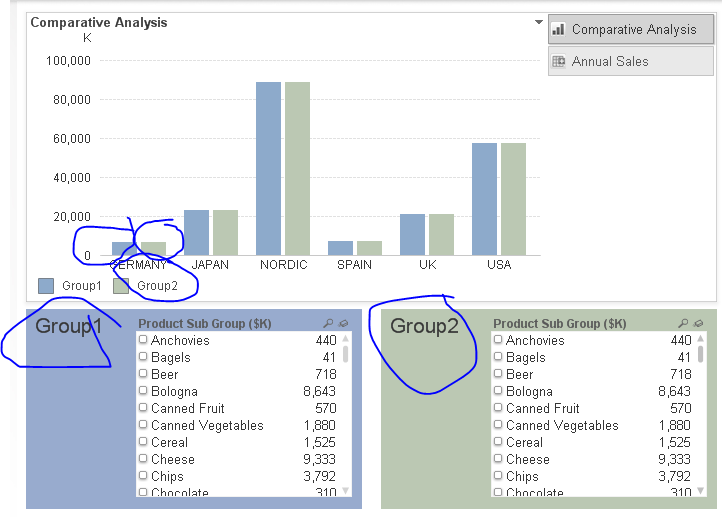This screenshot has height=517, width=722.
Task: Click the Group2 list scroll down arrow
Action: [700, 491]
